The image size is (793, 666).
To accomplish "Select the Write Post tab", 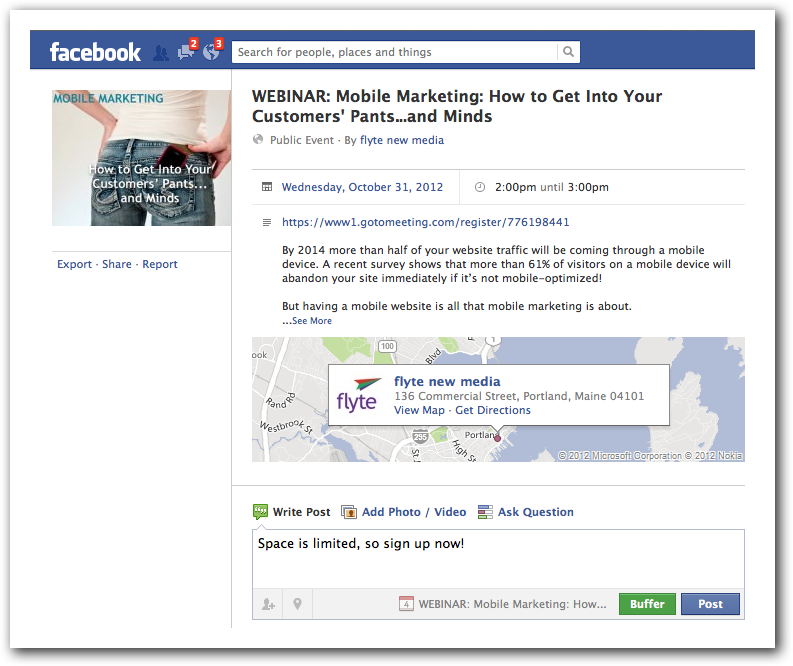I will (292, 512).
